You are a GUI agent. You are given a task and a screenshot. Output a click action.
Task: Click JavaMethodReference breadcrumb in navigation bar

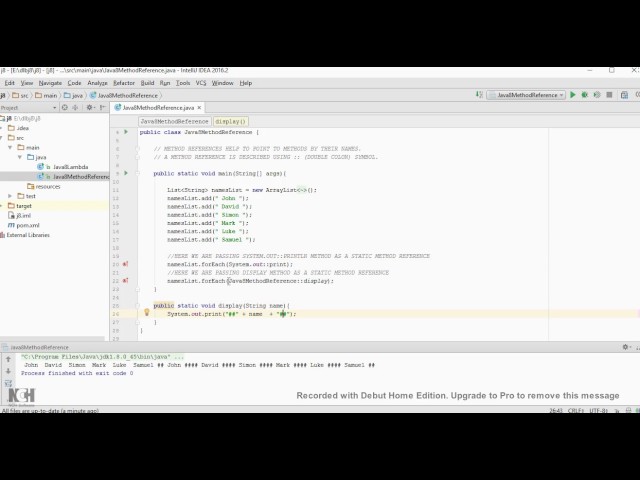[124, 96]
